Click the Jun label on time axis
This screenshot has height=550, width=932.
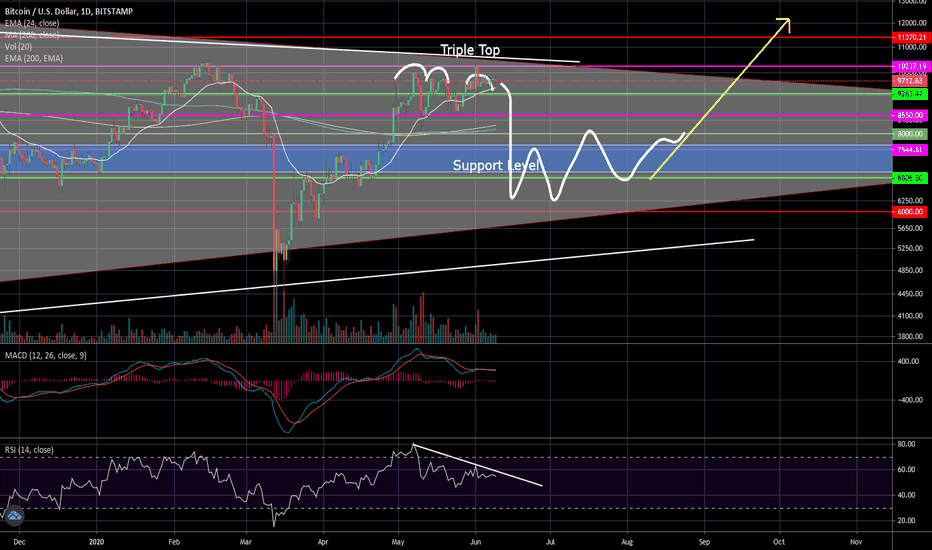[x=474, y=542]
